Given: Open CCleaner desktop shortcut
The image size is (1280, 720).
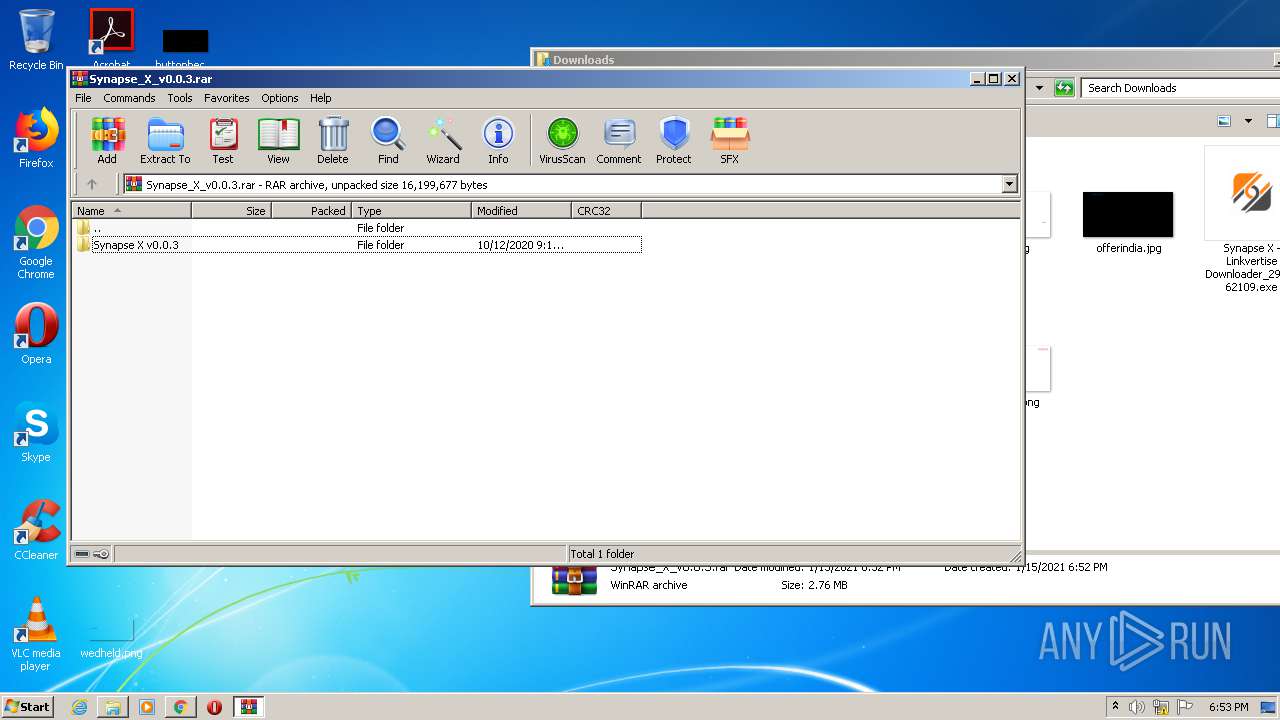Looking at the screenshot, I should (36, 530).
